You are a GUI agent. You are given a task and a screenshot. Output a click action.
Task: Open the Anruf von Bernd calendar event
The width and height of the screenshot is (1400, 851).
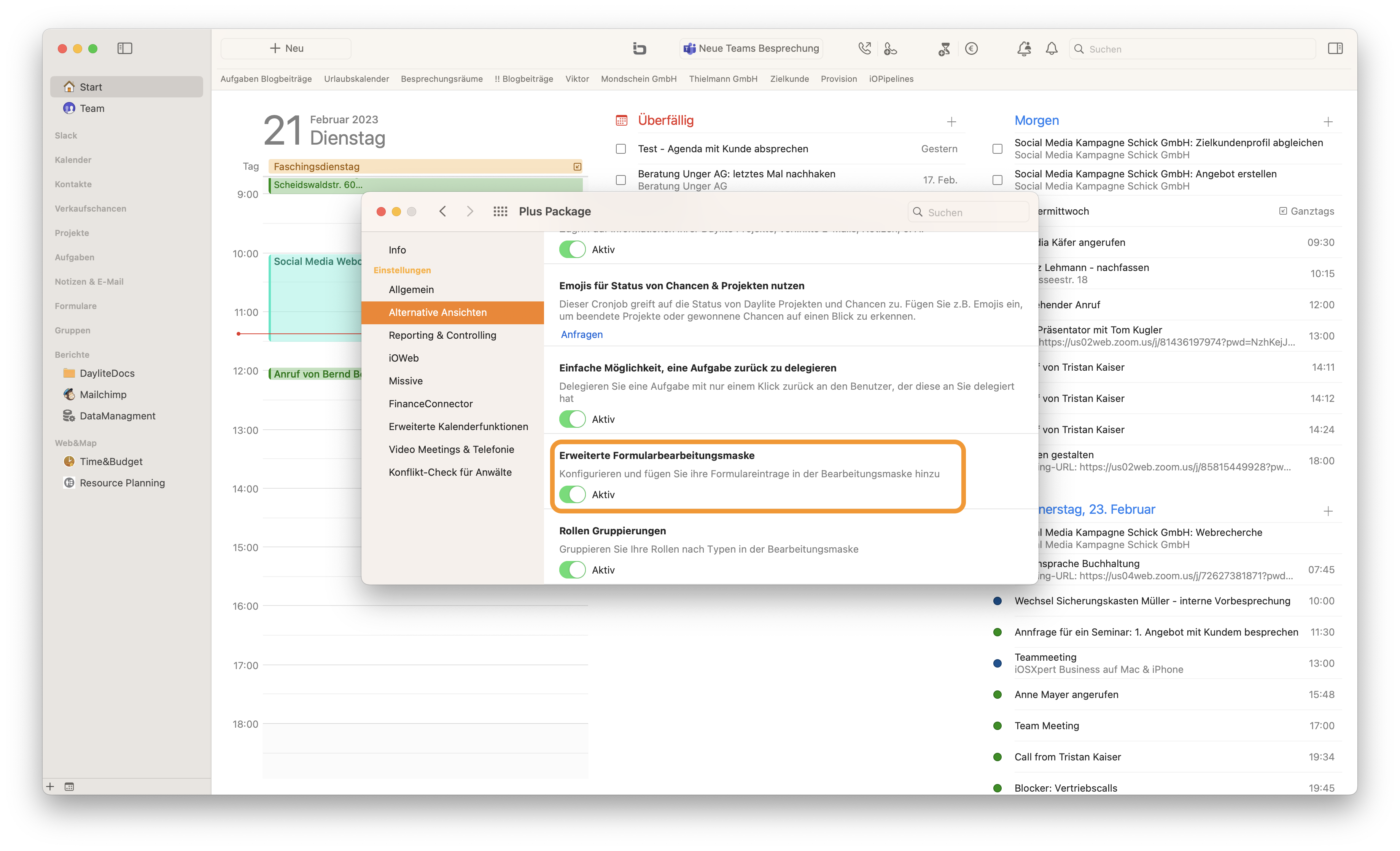(315, 373)
